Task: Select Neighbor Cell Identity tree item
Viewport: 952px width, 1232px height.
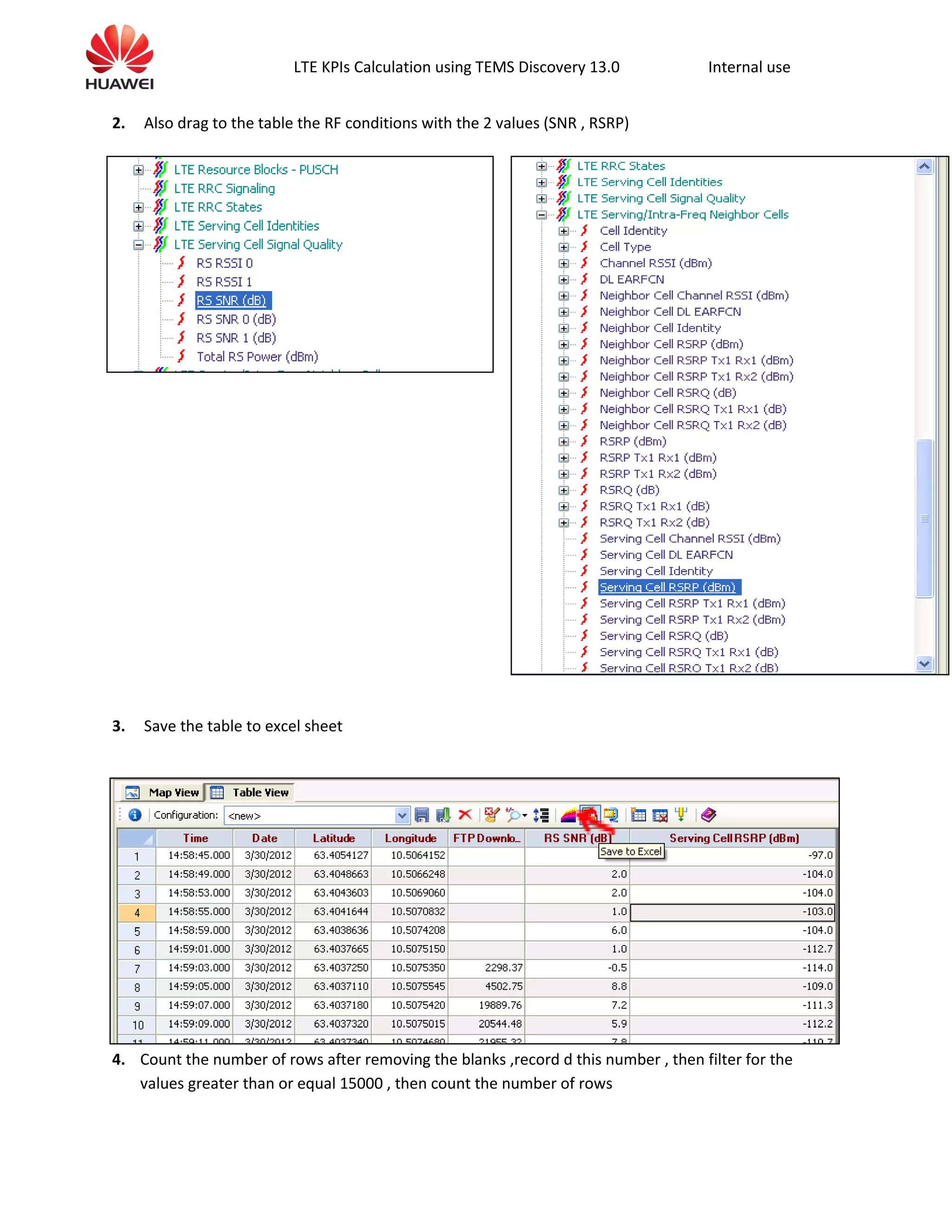Action: point(660,328)
